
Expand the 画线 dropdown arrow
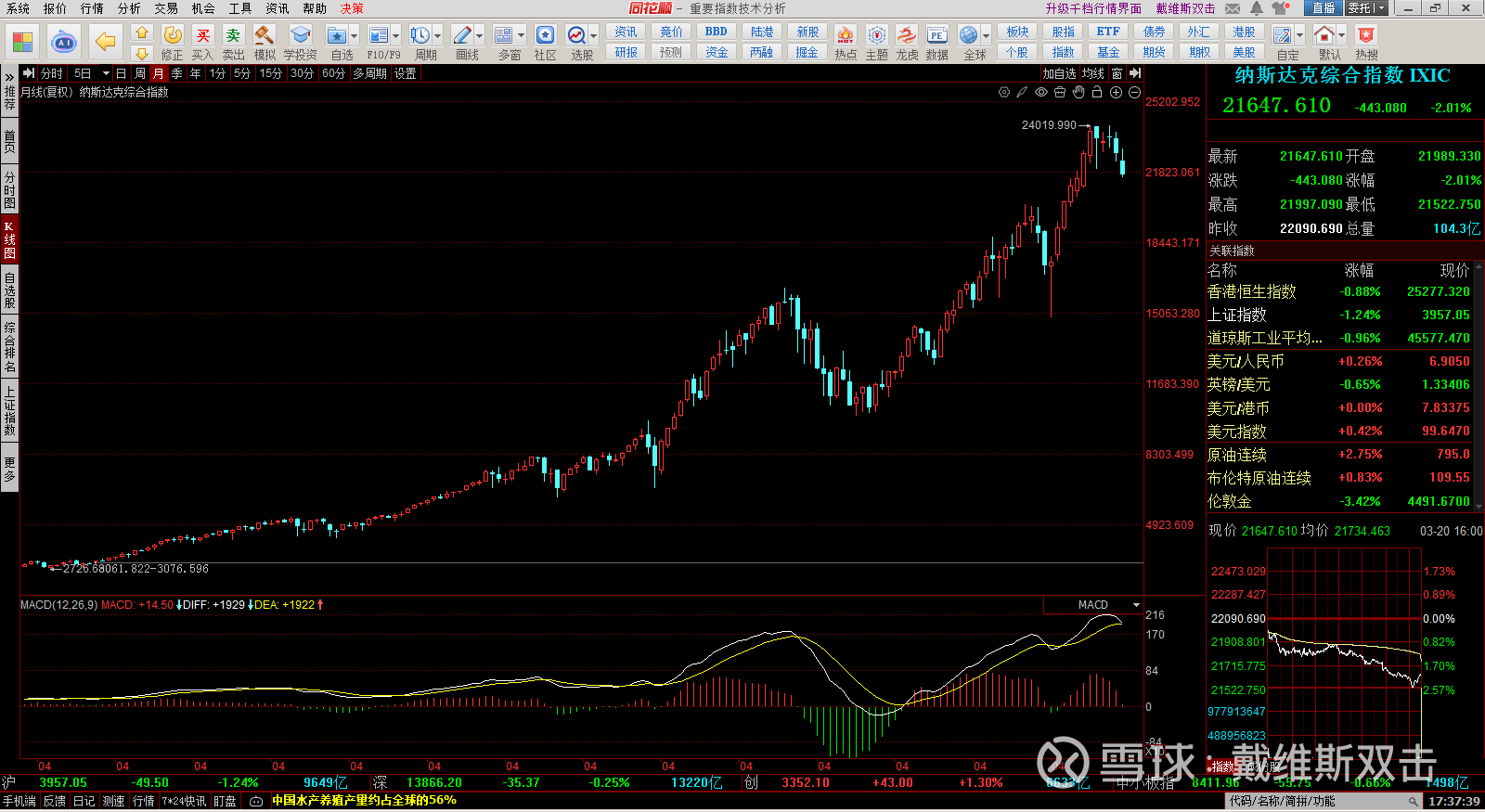point(479,36)
